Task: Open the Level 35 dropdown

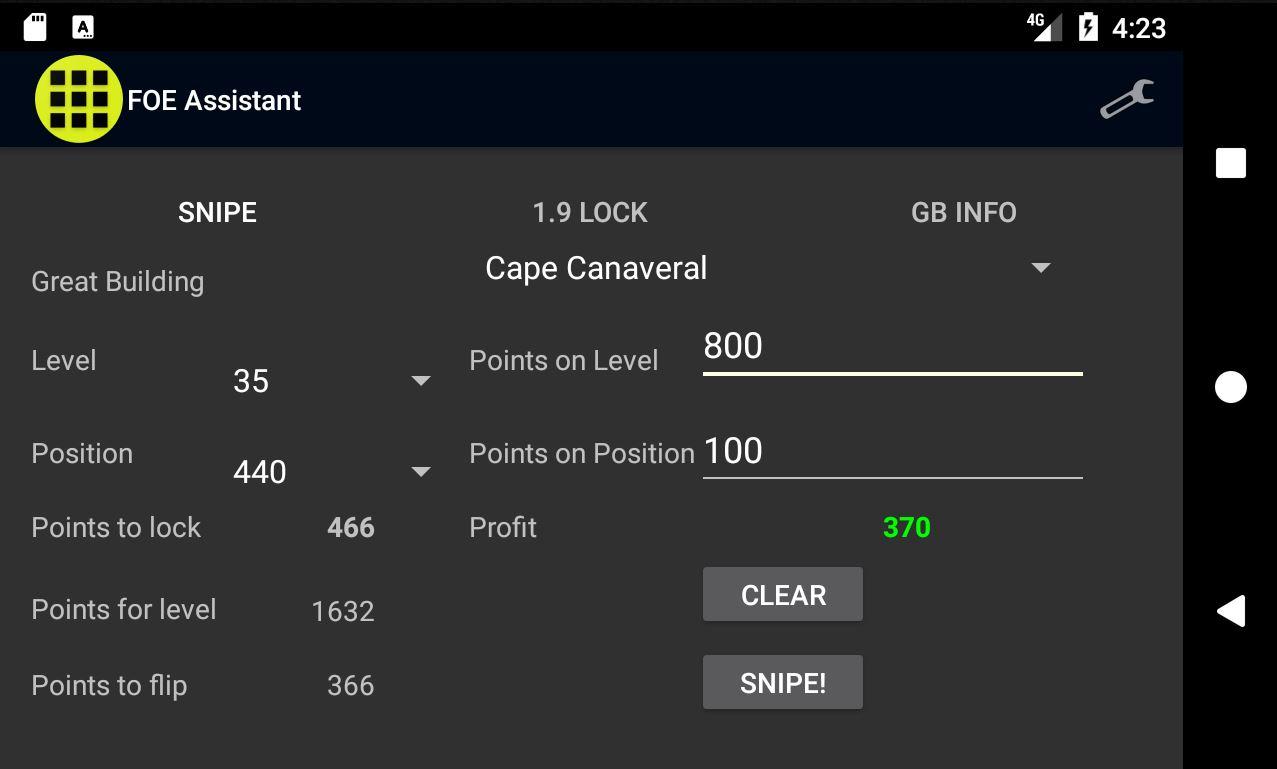Action: (330, 381)
